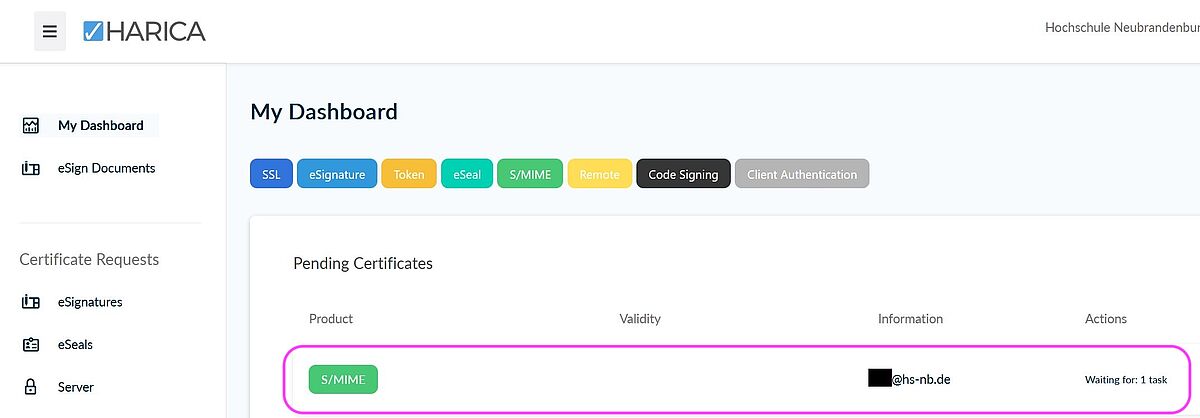Image resolution: width=1200 pixels, height=418 pixels.
Task: Select the black Code Signing button
Action: [x=683, y=174]
